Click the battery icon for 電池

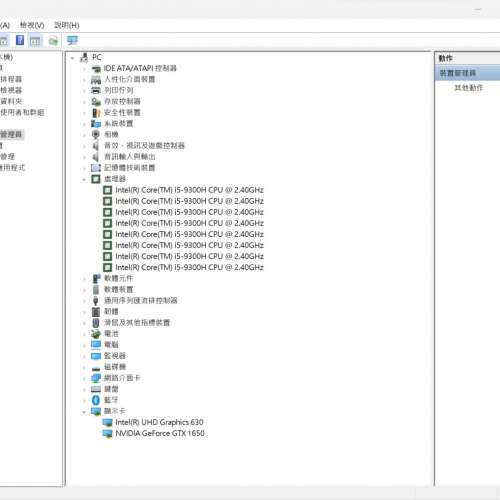[96, 334]
